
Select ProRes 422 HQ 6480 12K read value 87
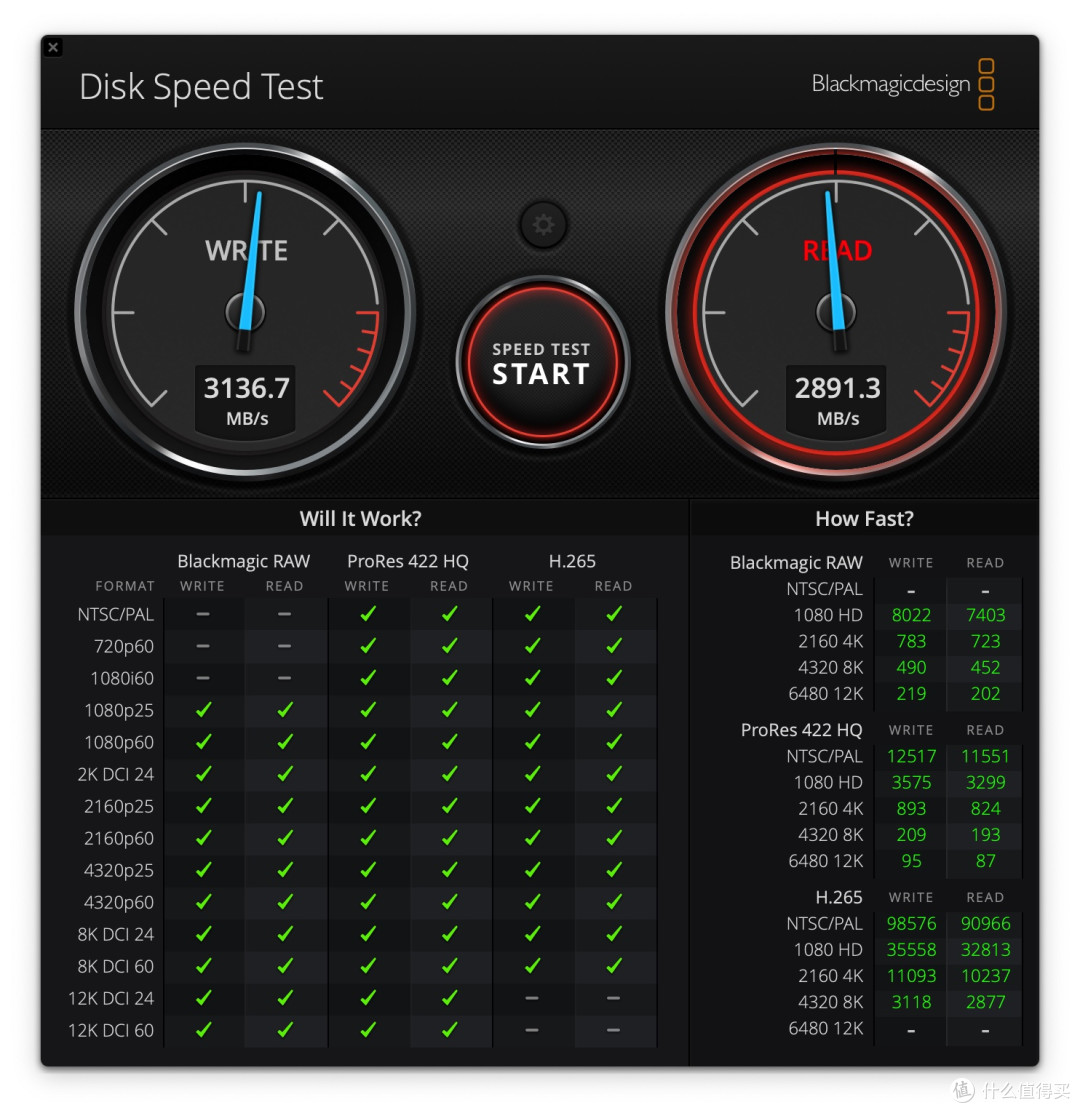[x=985, y=862]
